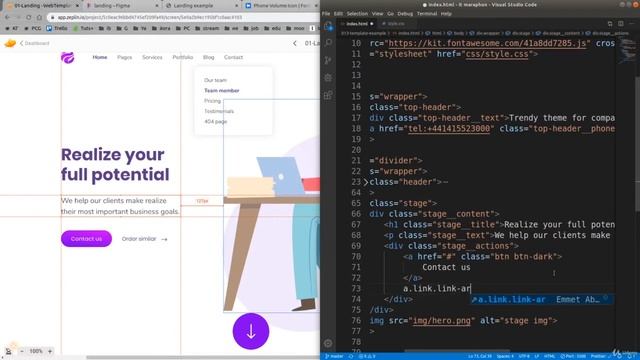Click the purple Contact us button
This screenshot has width=640, height=360.
tap(86, 239)
